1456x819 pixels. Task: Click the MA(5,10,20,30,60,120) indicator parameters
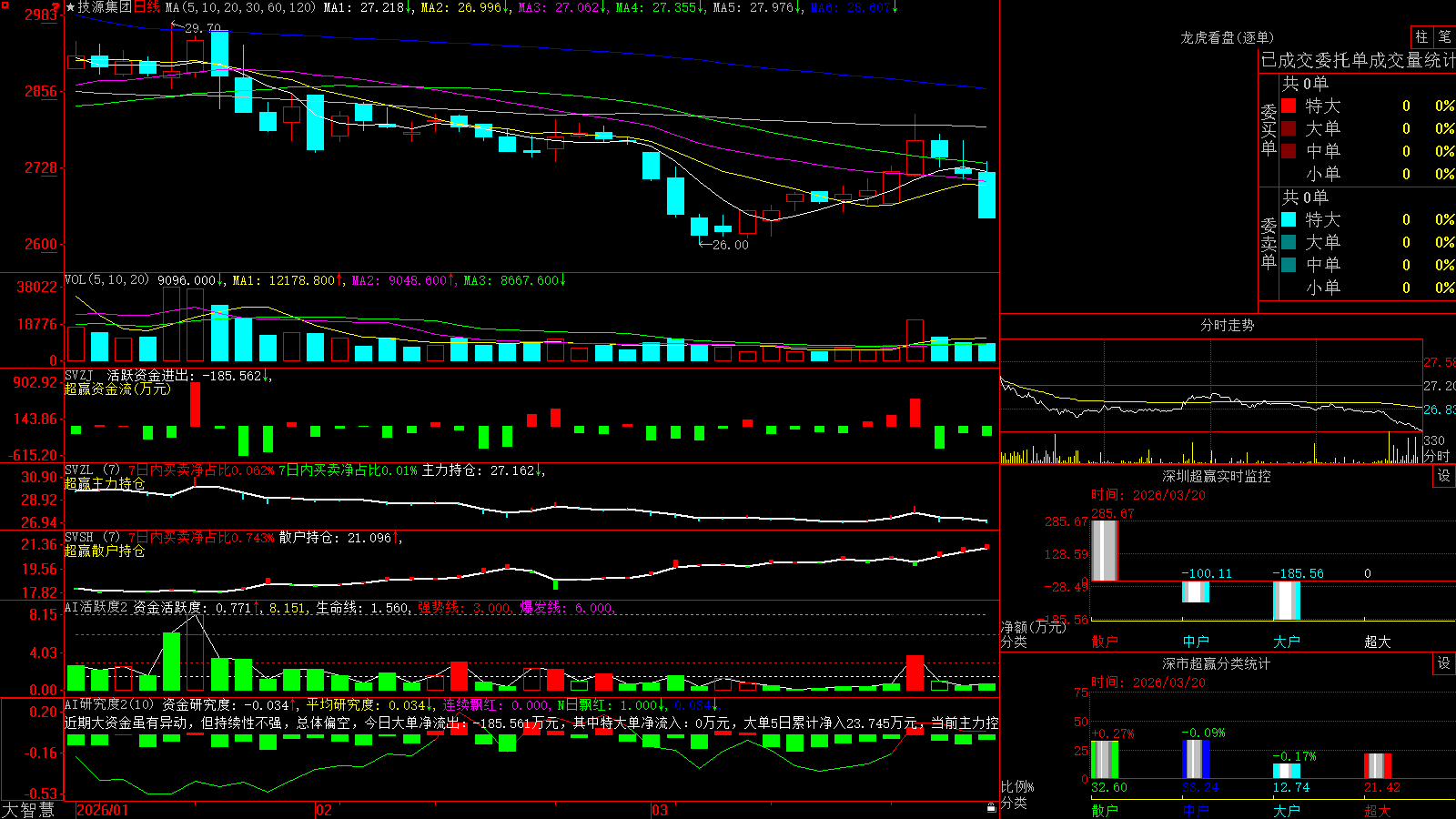[240, 7]
